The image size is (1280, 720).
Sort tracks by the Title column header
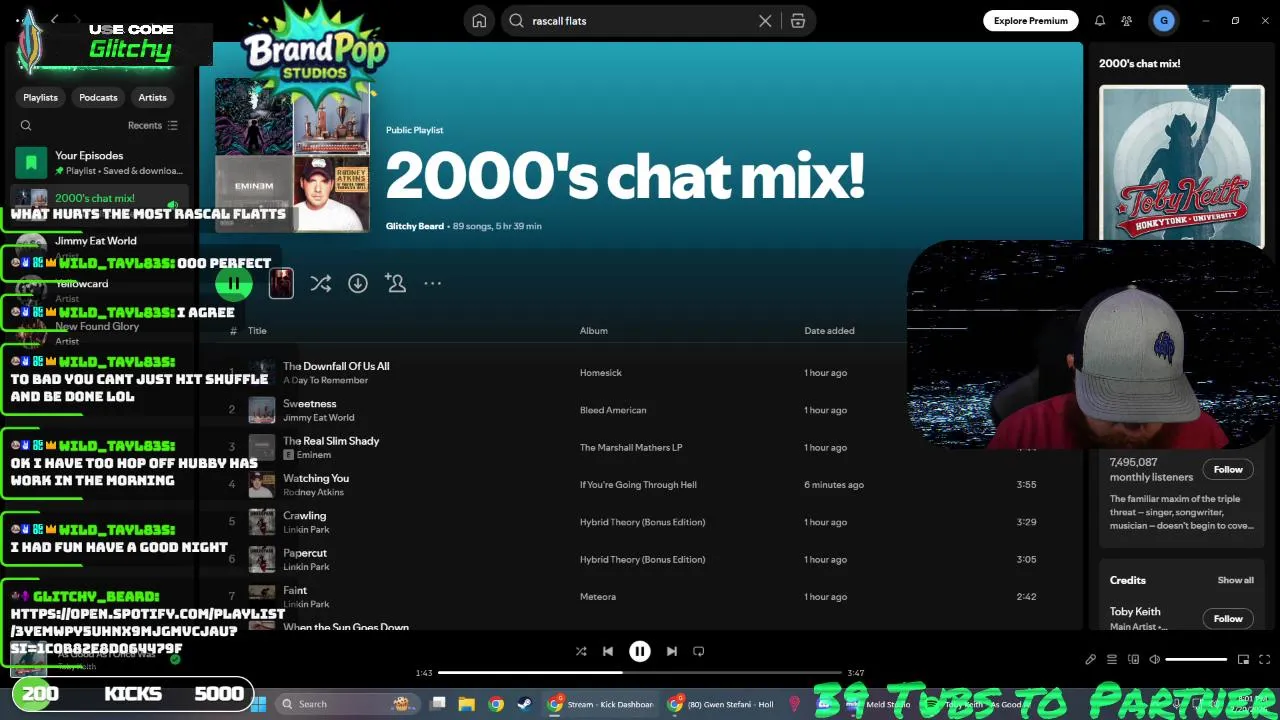257,331
